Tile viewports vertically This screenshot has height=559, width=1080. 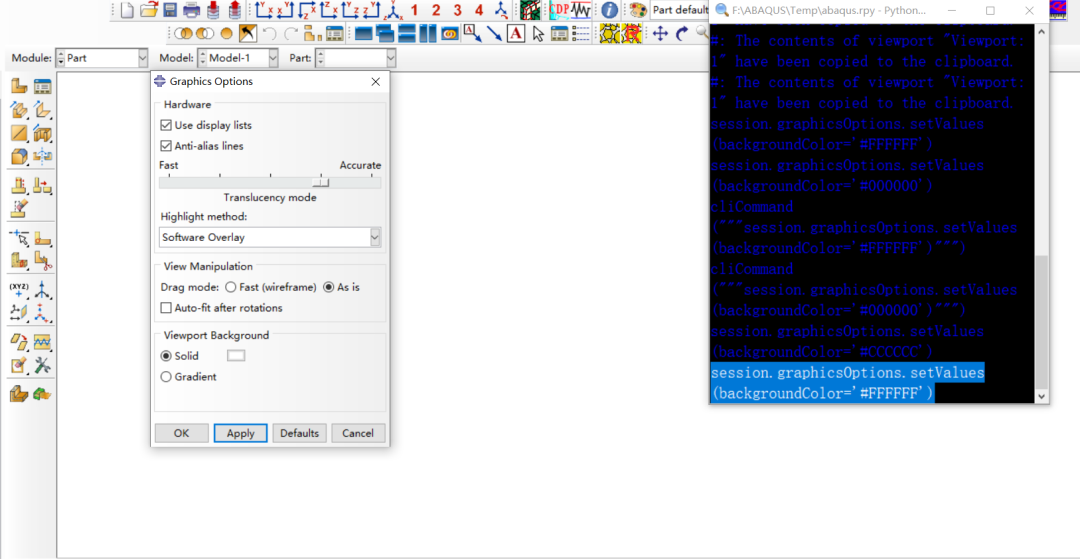428,33
